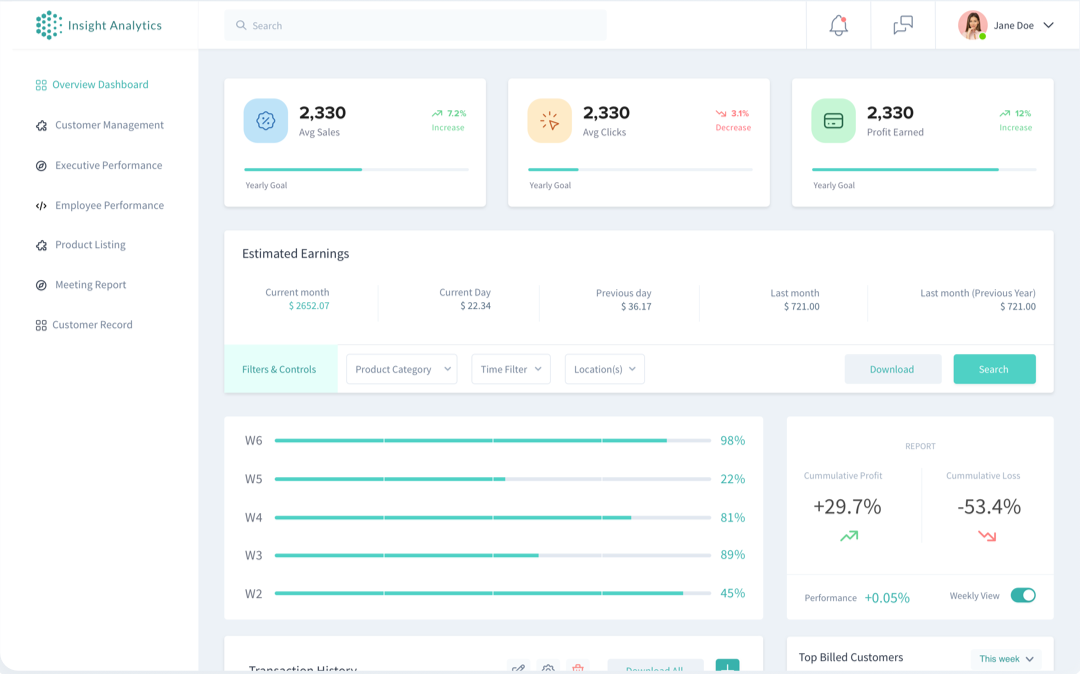
Task: Click the Avg Sales badge icon
Action: [265, 120]
